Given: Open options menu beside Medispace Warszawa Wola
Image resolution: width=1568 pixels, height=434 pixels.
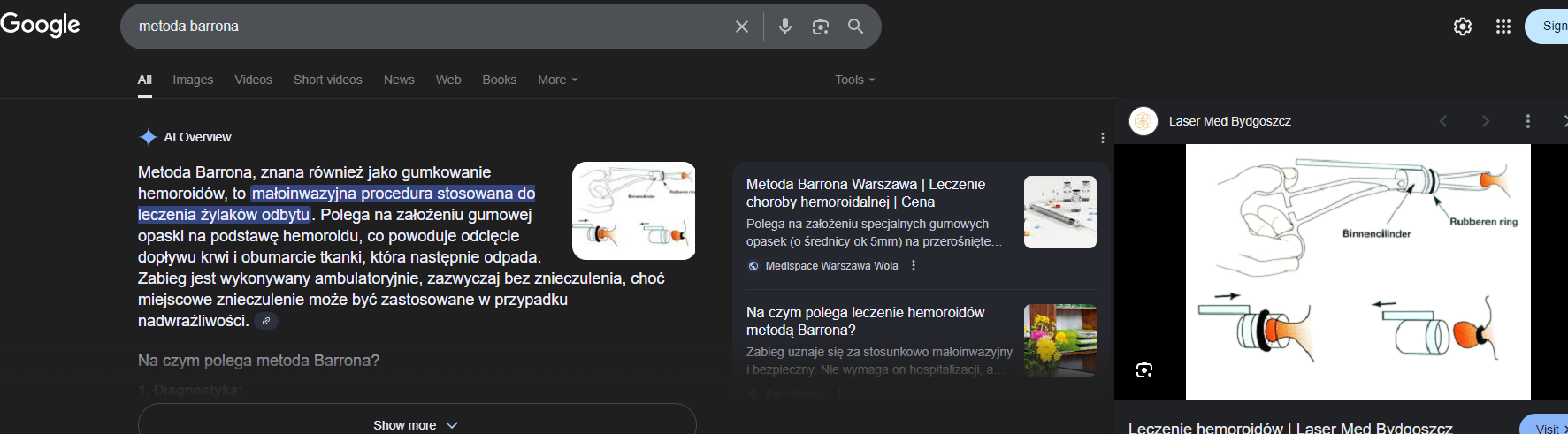Looking at the screenshot, I should pyautogui.click(x=914, y=265).
